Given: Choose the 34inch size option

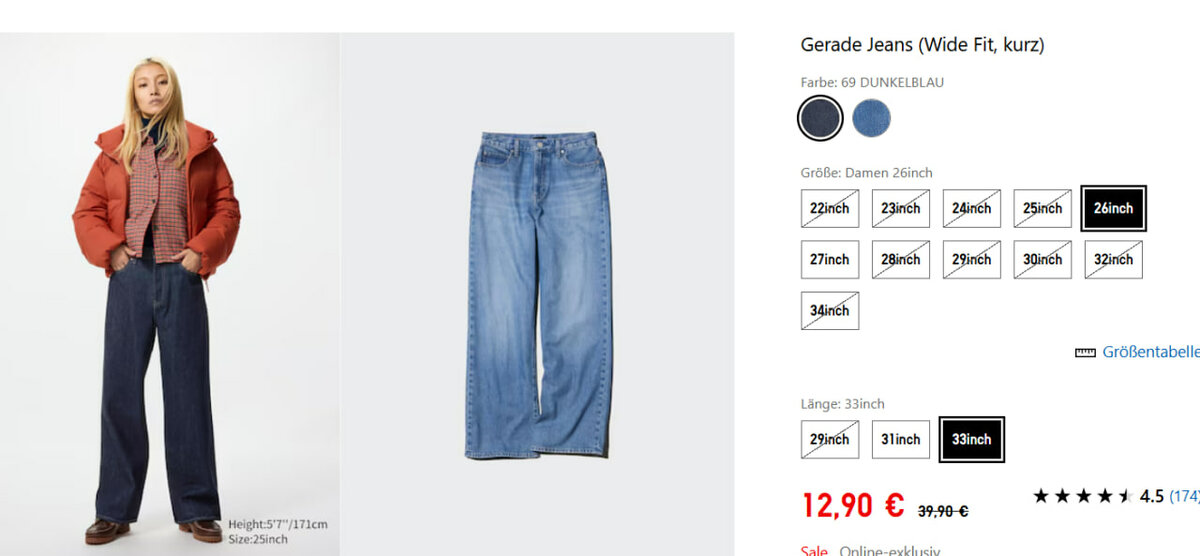Looking at the screenshot, I should (x=830, y=310).
